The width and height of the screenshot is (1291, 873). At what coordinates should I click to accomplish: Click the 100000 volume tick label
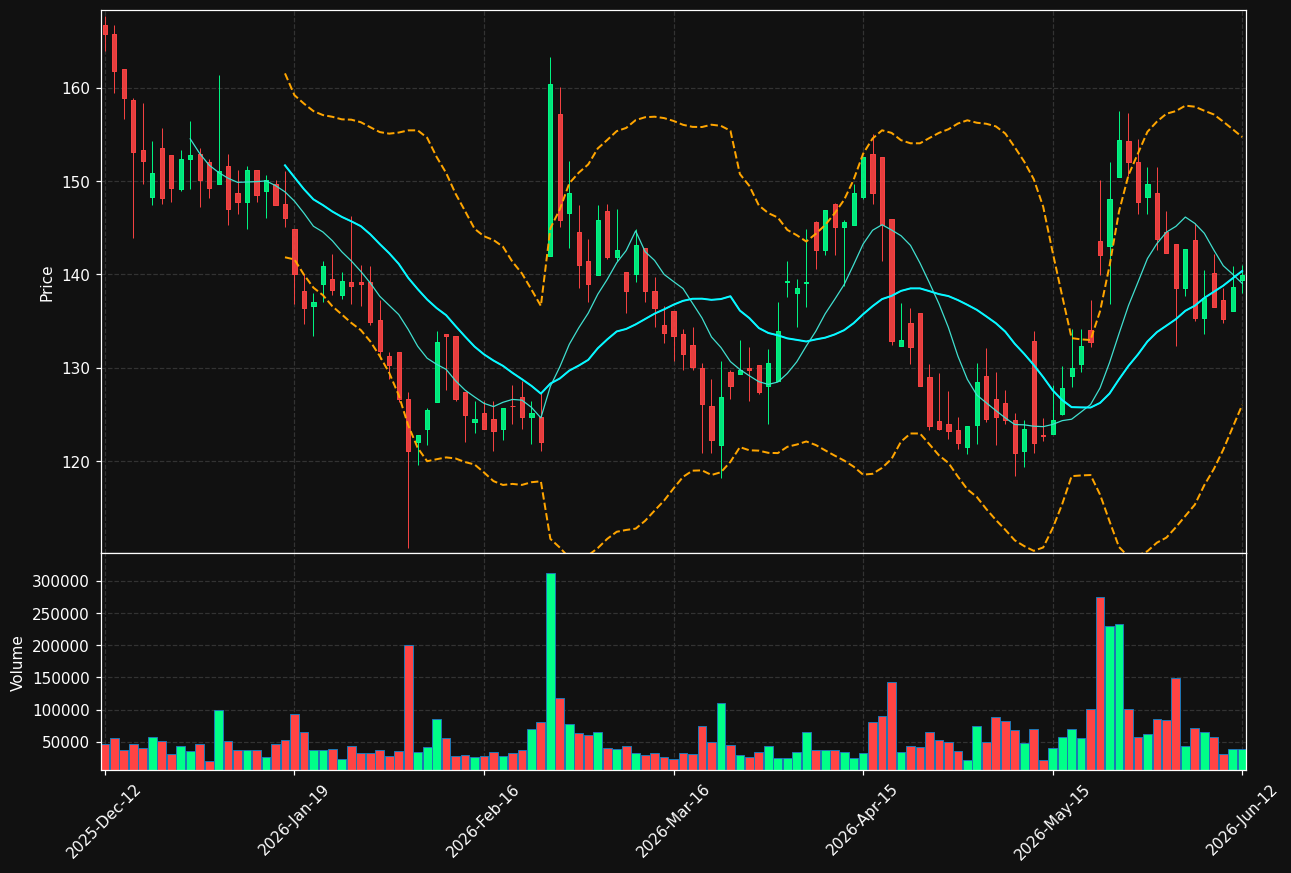point(63,710)
